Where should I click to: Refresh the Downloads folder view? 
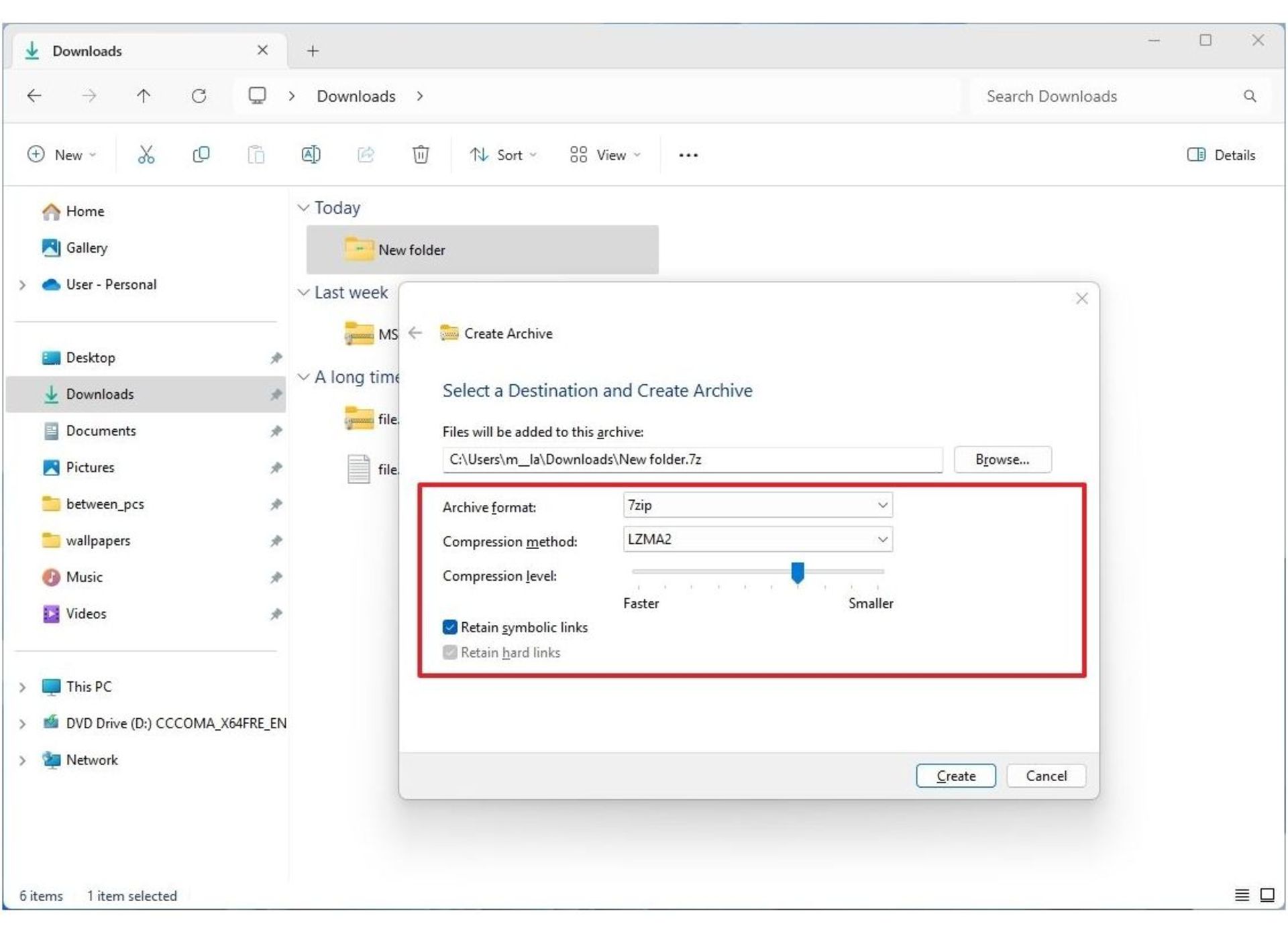coord(199,96)
